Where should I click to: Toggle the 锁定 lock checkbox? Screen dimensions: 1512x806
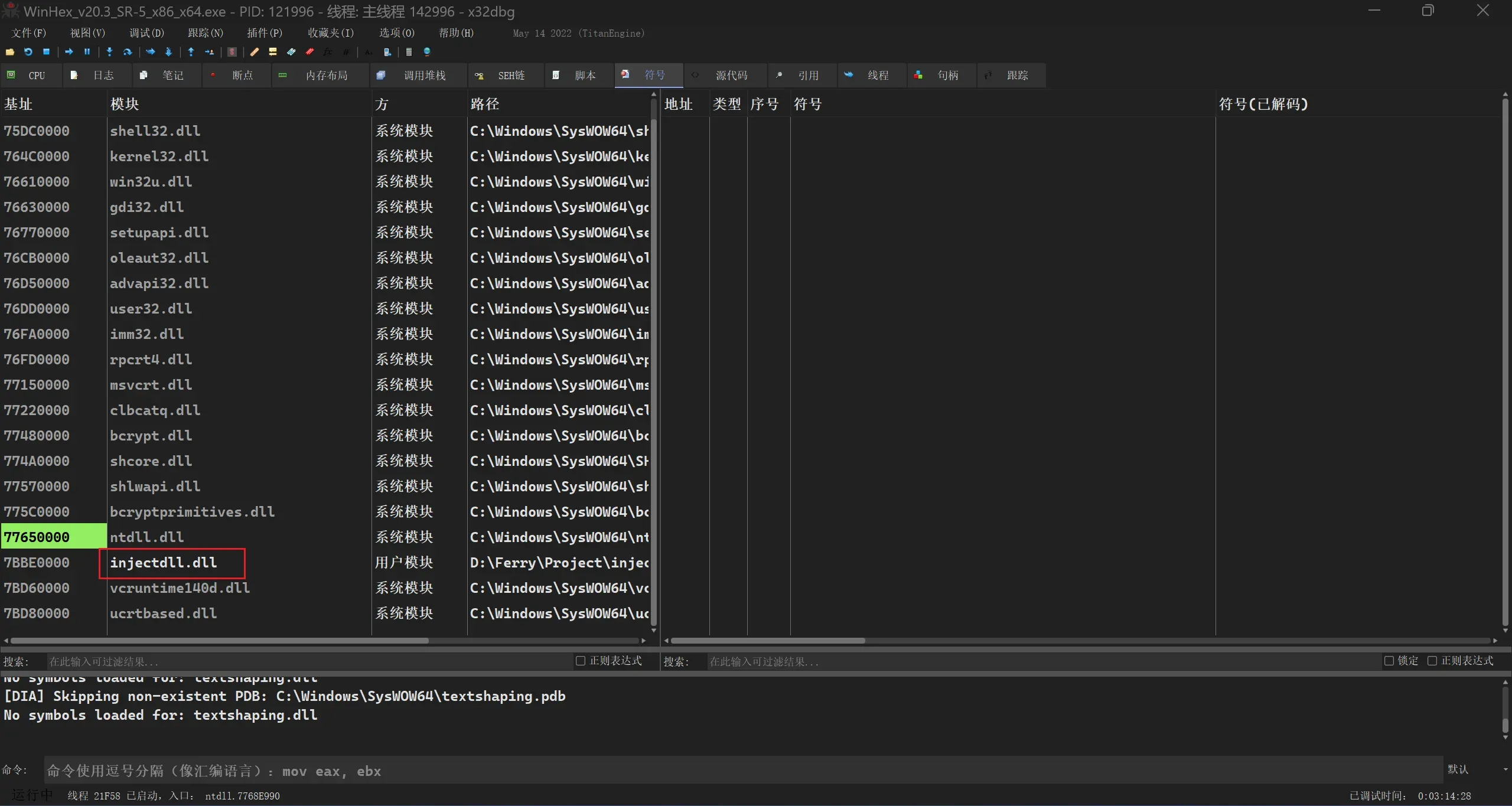pos(1389,661)
